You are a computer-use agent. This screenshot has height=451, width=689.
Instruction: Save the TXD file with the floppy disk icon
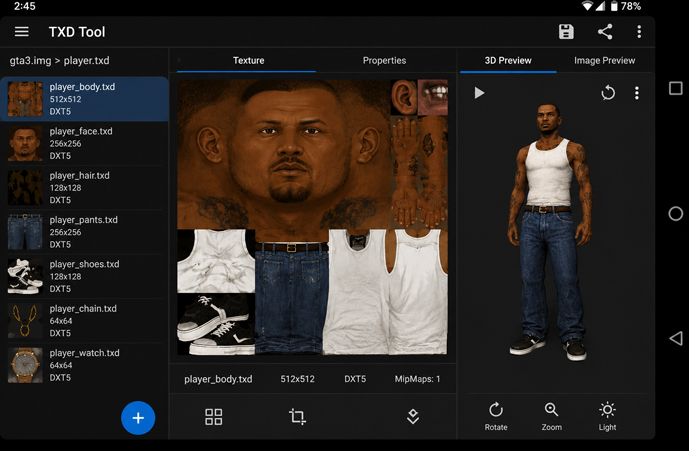[566, 32]
